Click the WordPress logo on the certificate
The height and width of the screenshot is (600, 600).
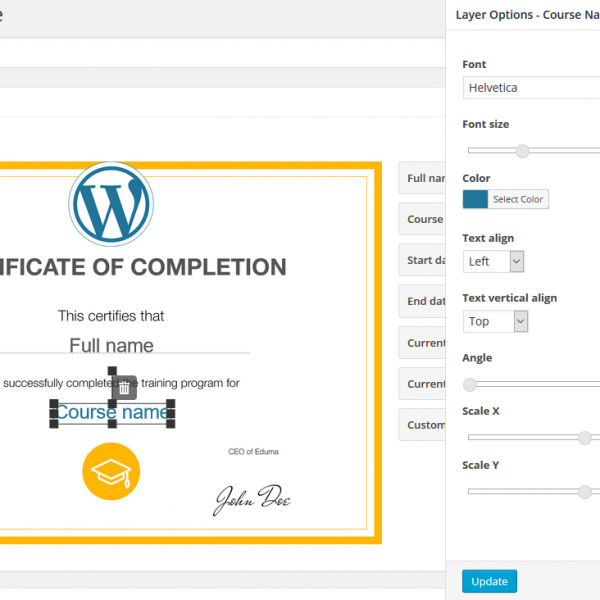(111, 204)
